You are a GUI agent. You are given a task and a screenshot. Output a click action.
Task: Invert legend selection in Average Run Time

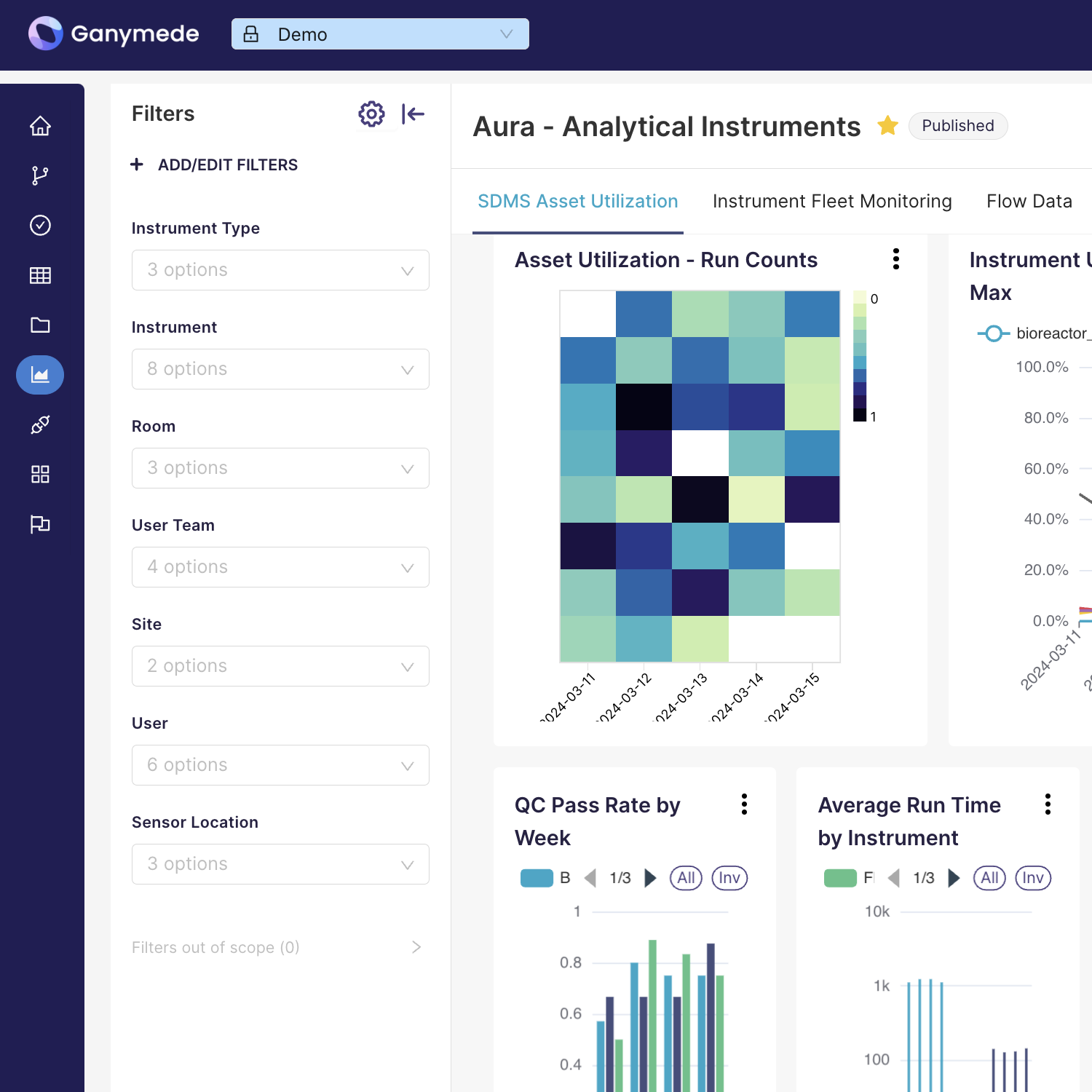point(1033,878)
